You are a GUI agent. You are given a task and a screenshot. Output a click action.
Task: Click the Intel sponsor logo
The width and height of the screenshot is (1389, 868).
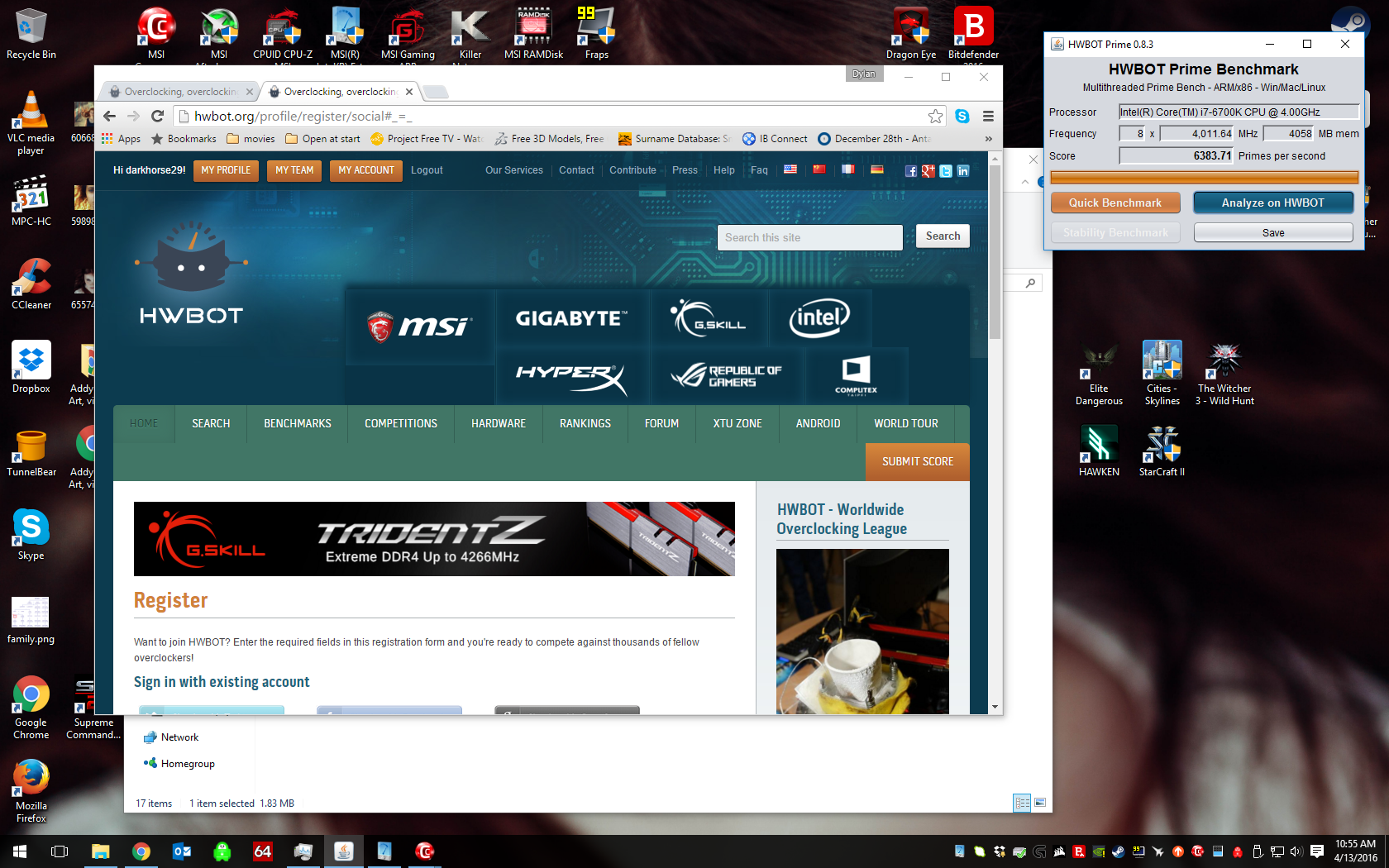coord(819,318)
